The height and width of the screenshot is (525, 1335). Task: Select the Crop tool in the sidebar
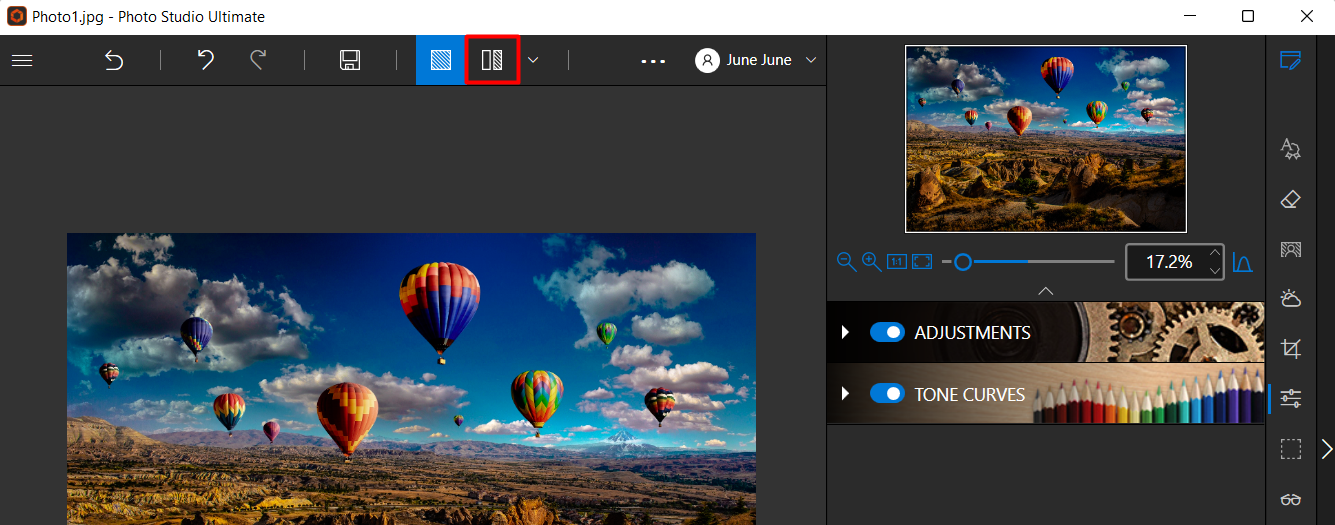pos(1291,349)
